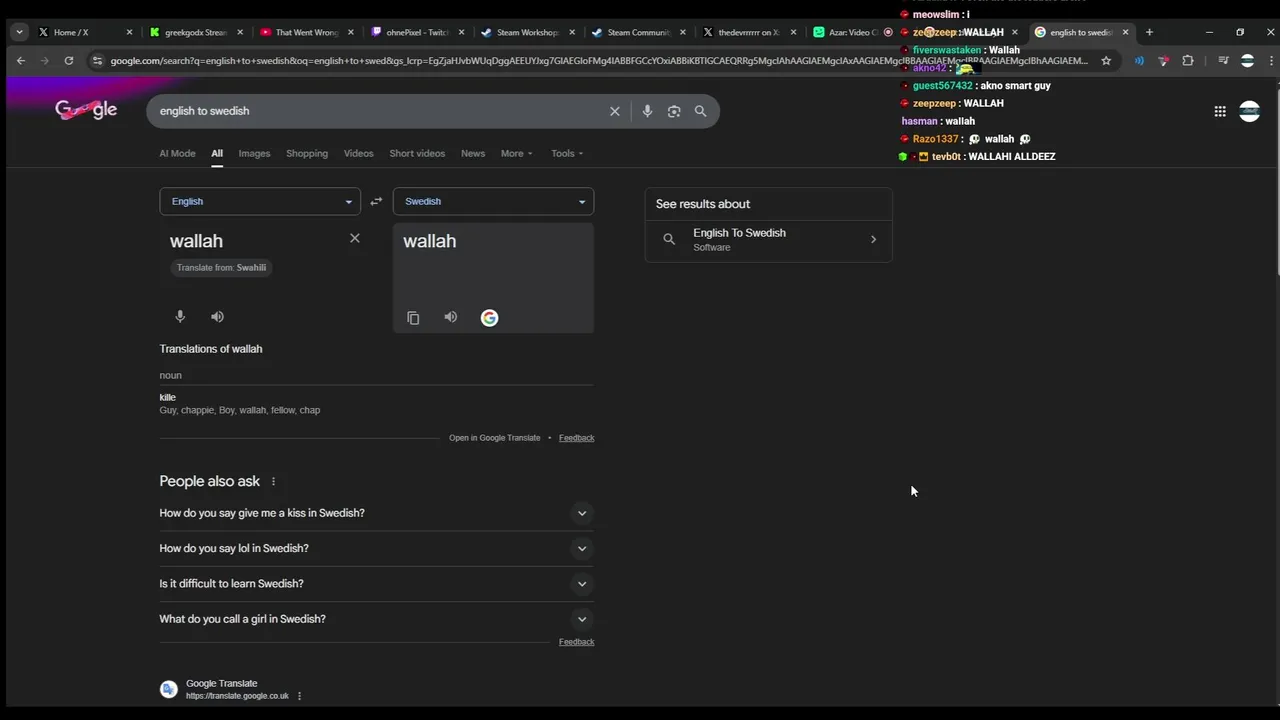Open the tab search dropdown arrow
Image resolution: width=1280 pixels, height=720 pixels.
(19, 32)
